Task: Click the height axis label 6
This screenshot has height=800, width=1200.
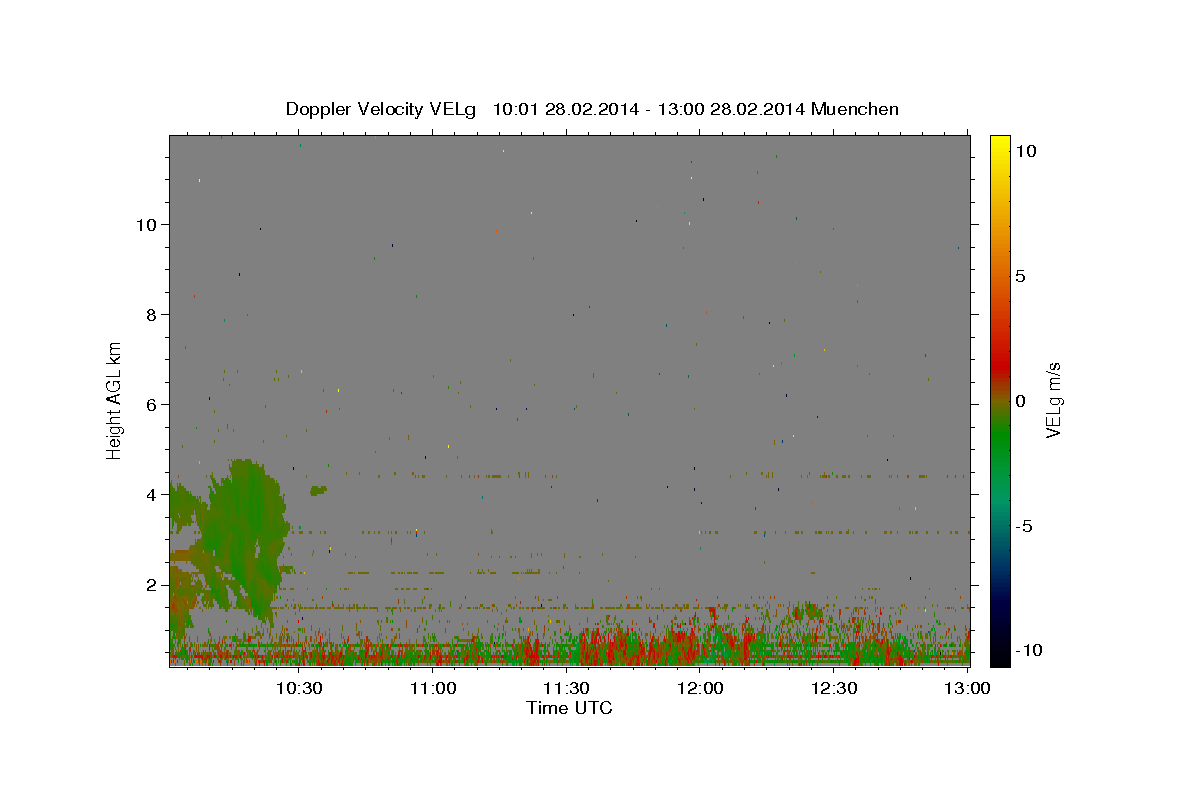Action: pos(153,405)
